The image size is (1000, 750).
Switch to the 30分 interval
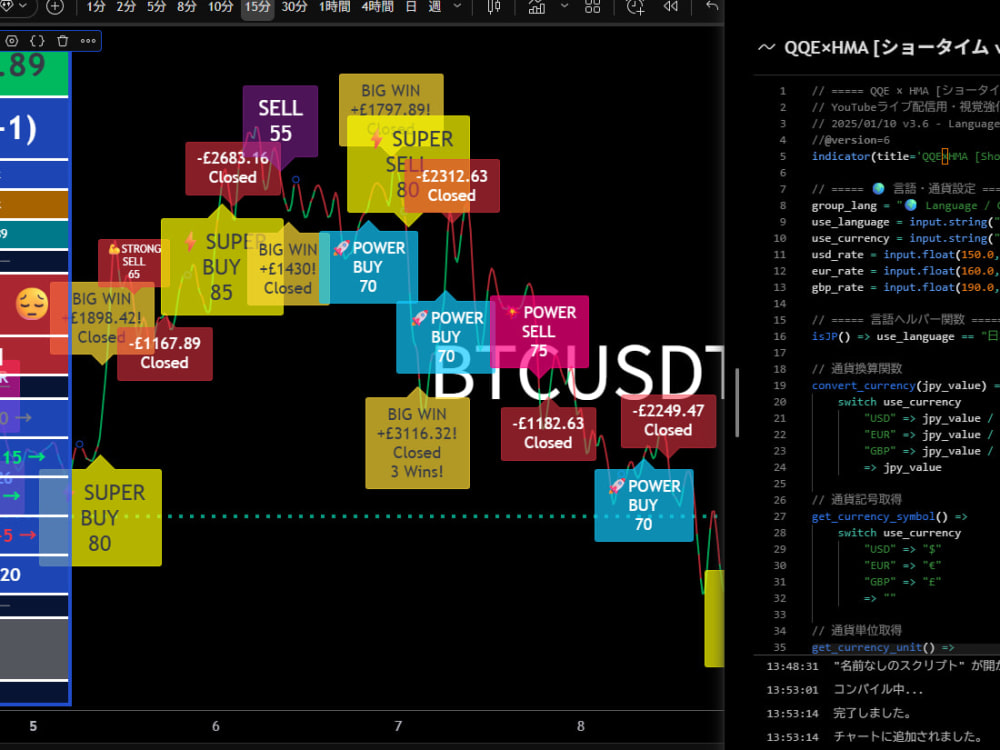(x=294, y=7)
